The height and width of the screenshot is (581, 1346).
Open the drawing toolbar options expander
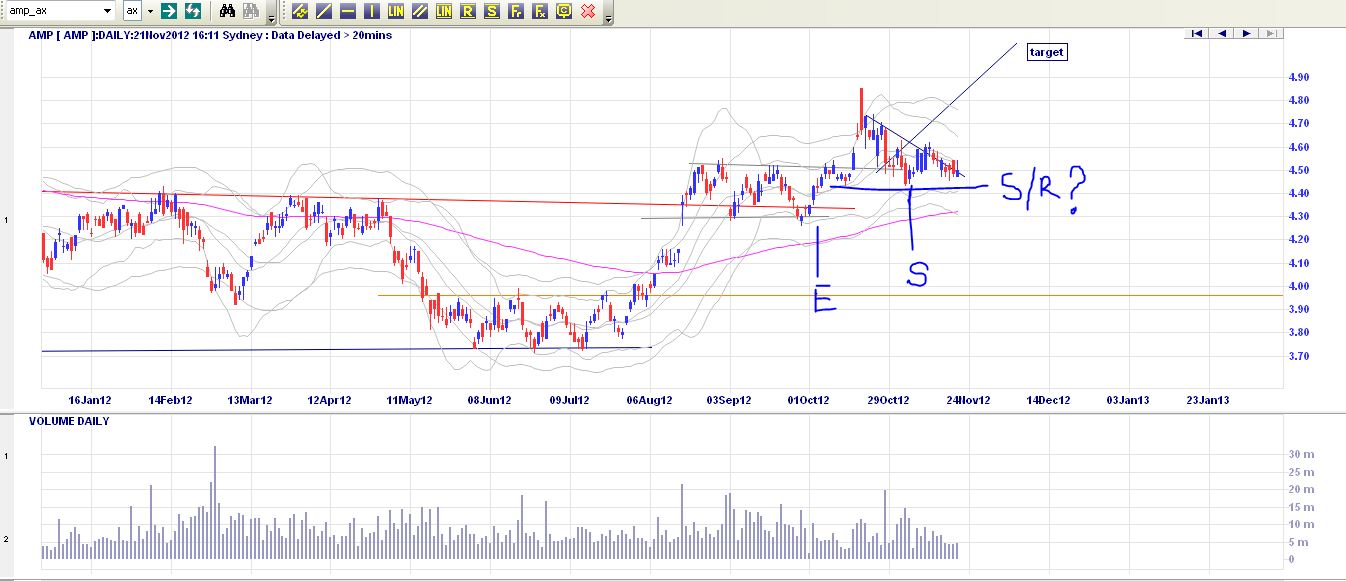tap(609, 12)
